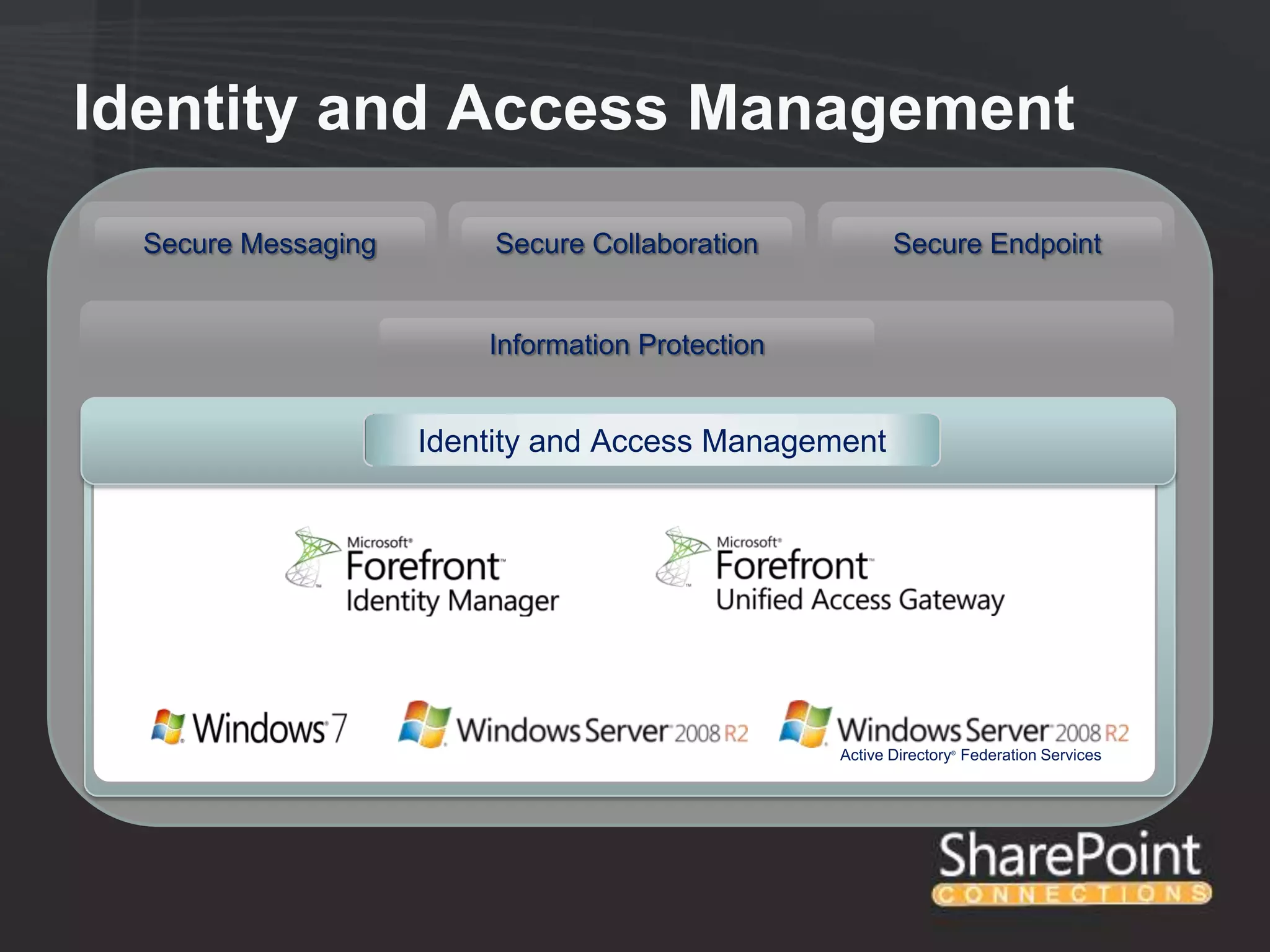Image resolution: width=1270 pixels, height=952 pixels.
Task: Select the Information Protection bar
Action: pos(626,345)
